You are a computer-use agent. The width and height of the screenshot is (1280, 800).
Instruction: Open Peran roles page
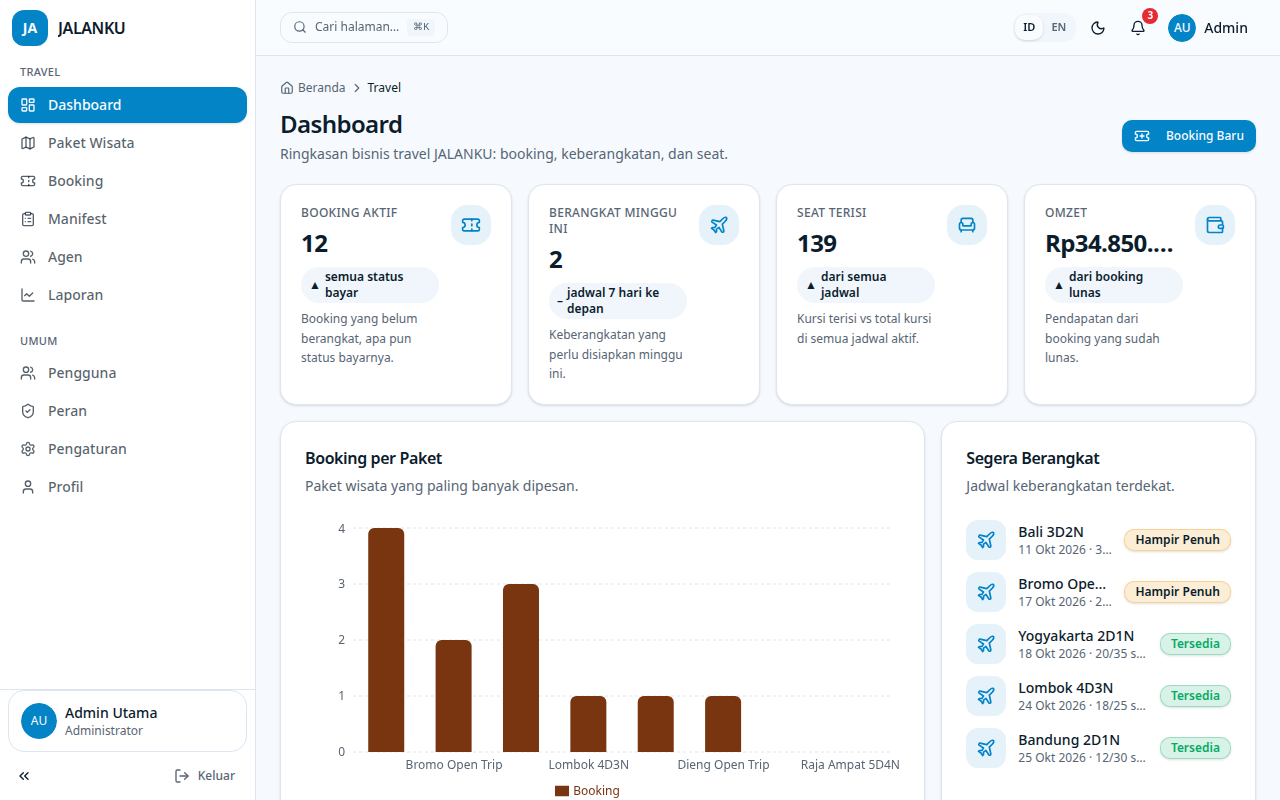coord(127,411)
